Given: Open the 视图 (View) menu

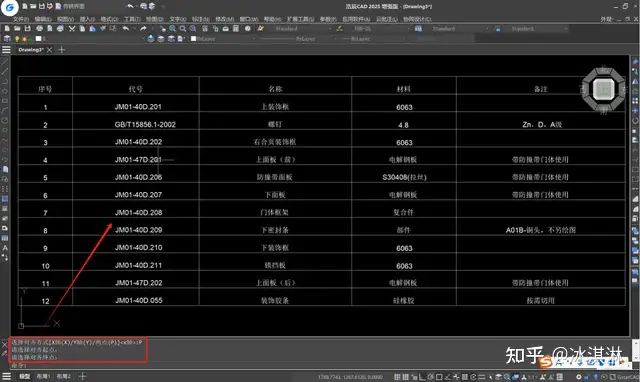Looking at the screenshot, I should tap(65, 19).
